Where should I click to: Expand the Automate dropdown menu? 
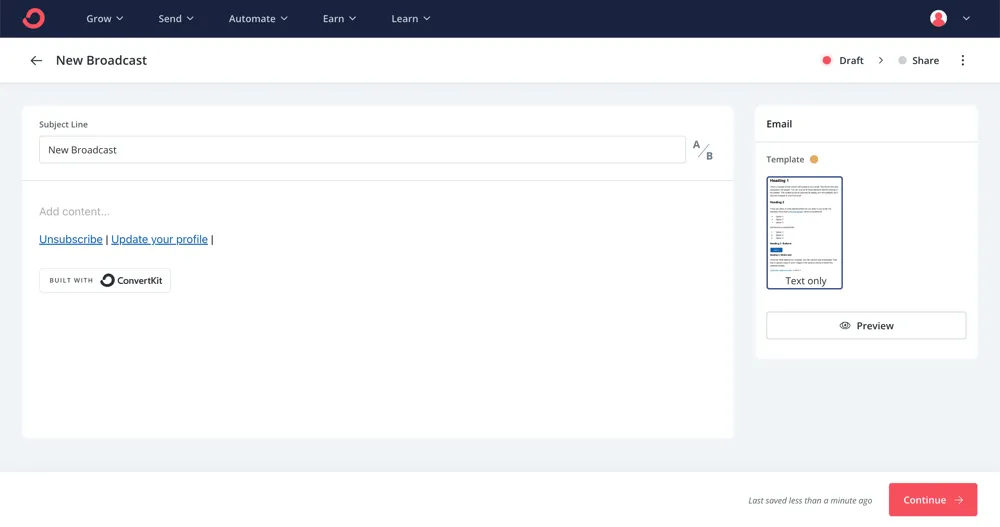pos(258,18)
